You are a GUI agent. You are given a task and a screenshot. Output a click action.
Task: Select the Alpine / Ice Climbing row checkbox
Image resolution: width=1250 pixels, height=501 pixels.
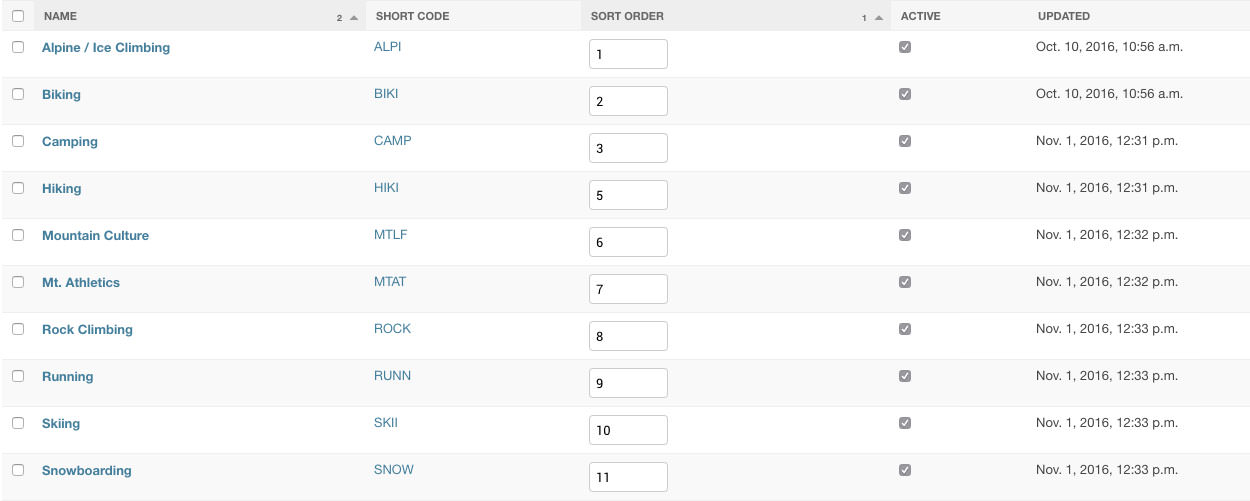[x=18, y=47]
